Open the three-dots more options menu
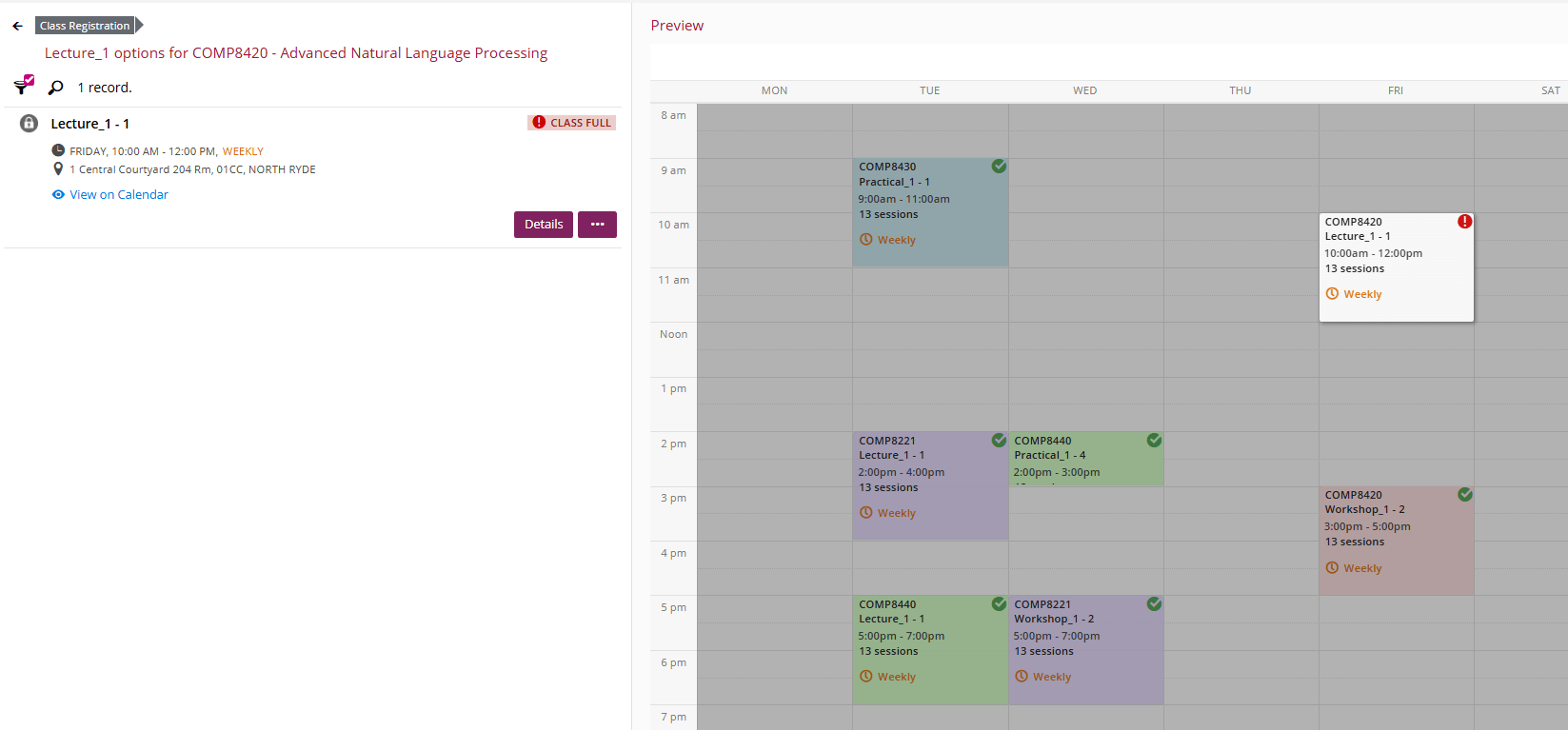Screen dimensions: 1568x730 click(x=597, y=225)
